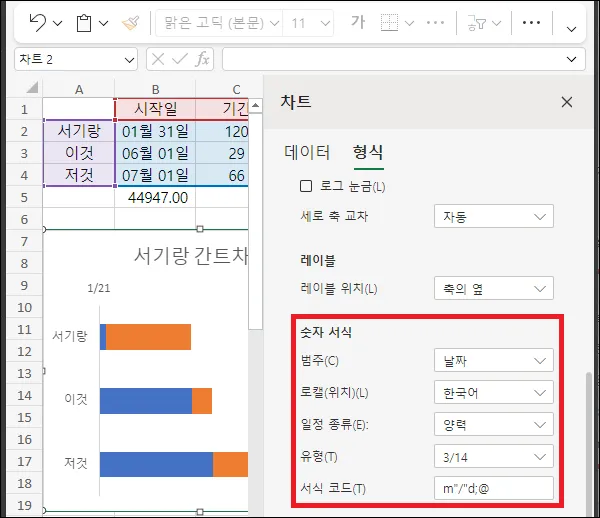Image resolution: width=600 pixels, height=518 pixels.
Task: Expand the formula bar chevron
Action: (571, 59)
